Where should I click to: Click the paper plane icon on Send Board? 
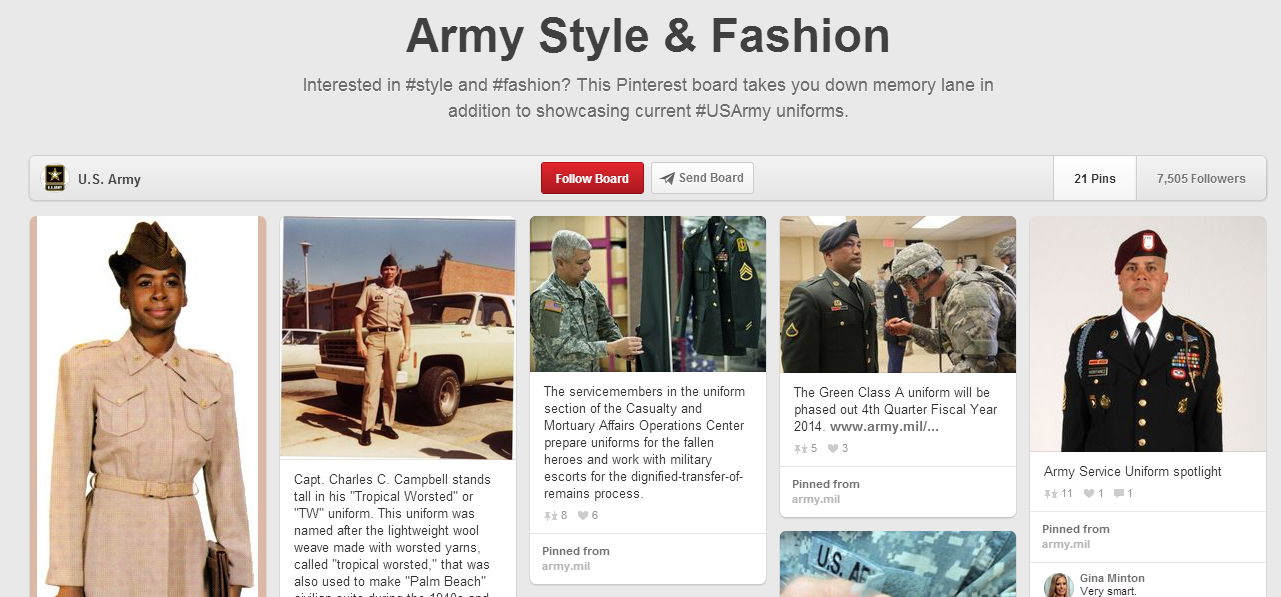pos(667,179)
